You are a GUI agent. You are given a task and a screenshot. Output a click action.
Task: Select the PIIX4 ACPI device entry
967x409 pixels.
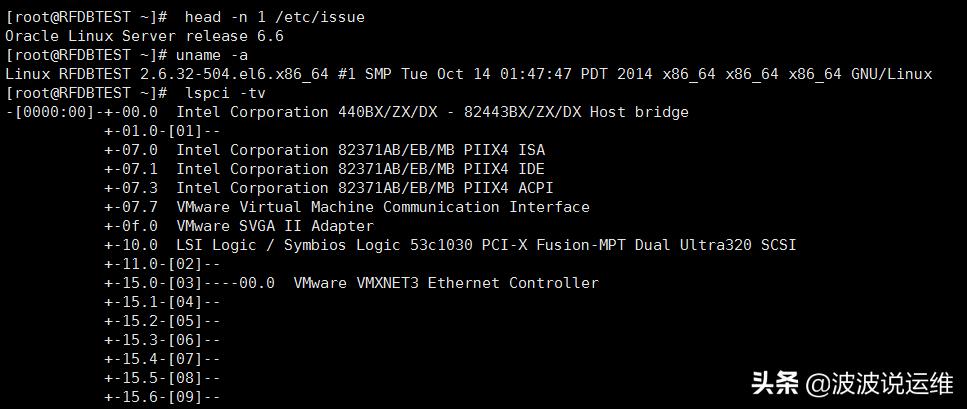pos(365,188)
